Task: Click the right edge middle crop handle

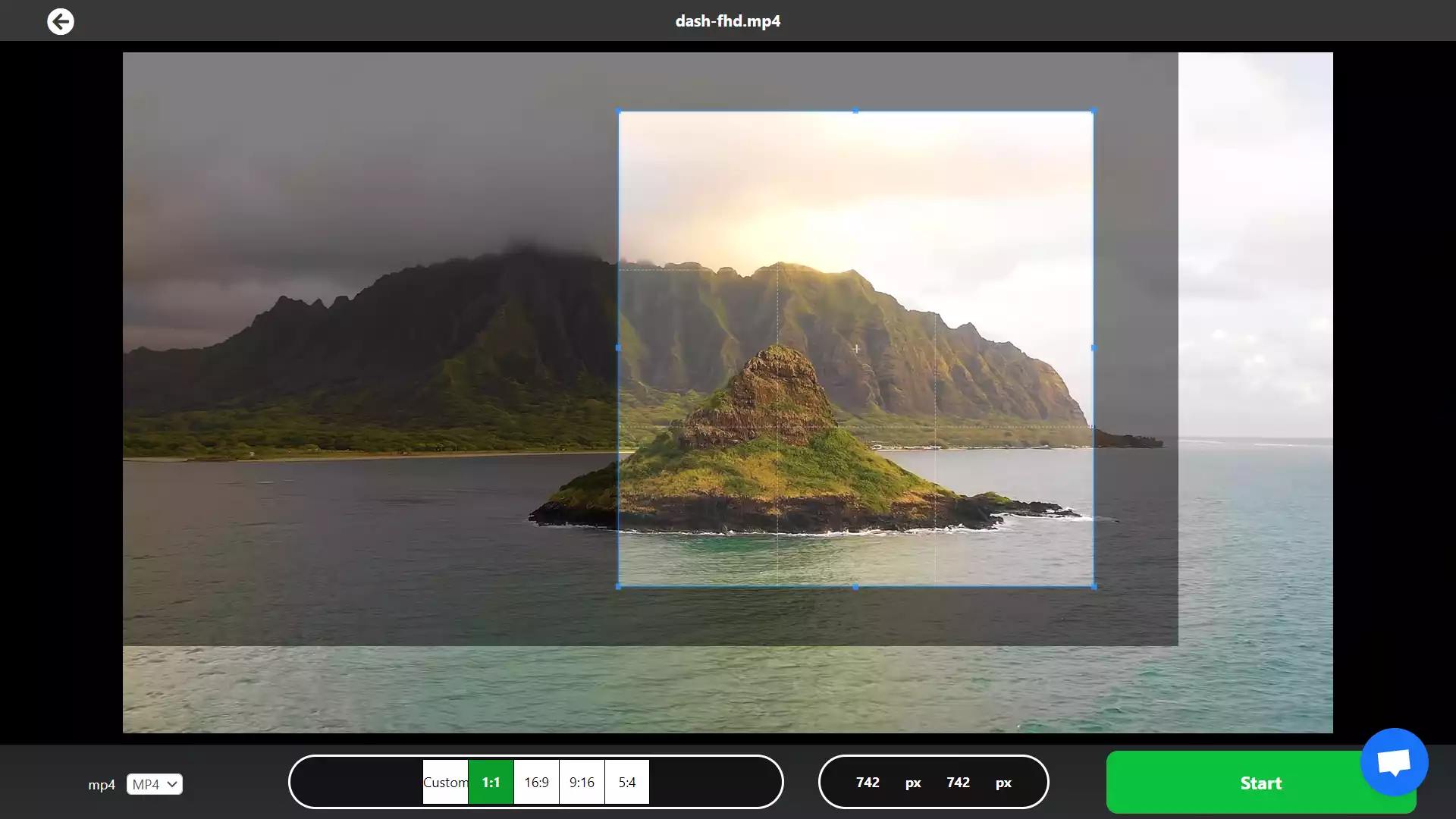Action: 1094,348
